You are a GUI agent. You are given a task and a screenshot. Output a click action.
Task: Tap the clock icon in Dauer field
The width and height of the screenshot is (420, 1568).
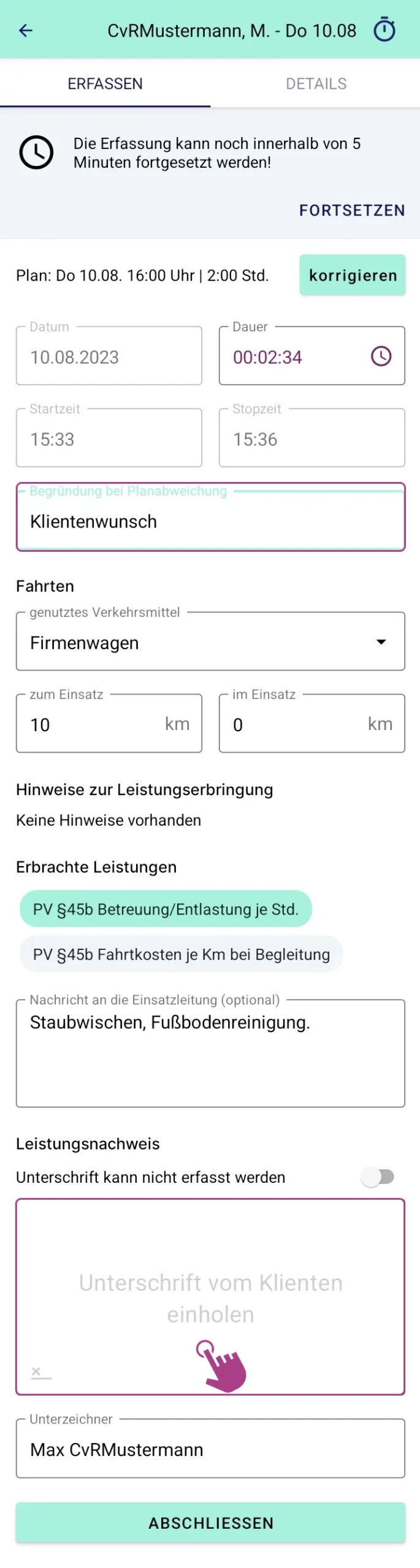click(381, 356)
